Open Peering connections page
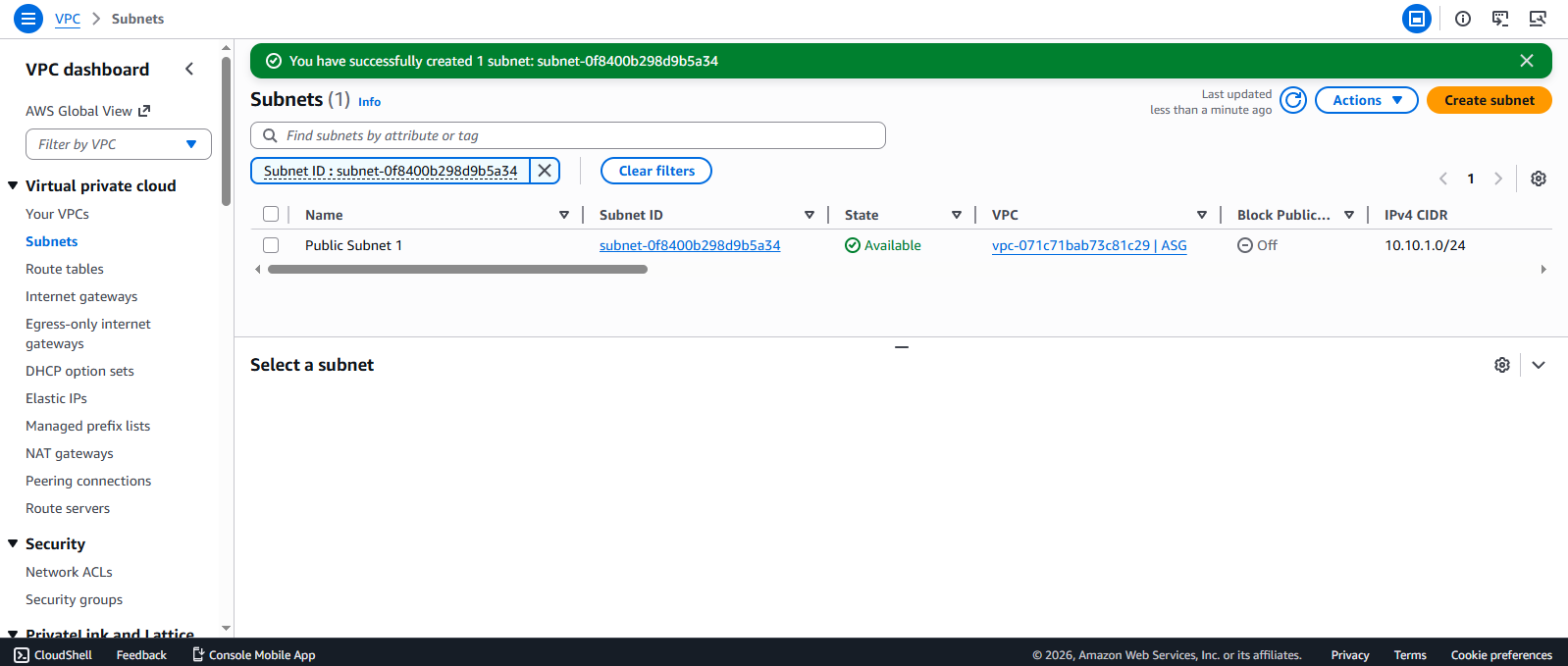Viewport: 1568px width, 666px height. [x=88, y=481]
